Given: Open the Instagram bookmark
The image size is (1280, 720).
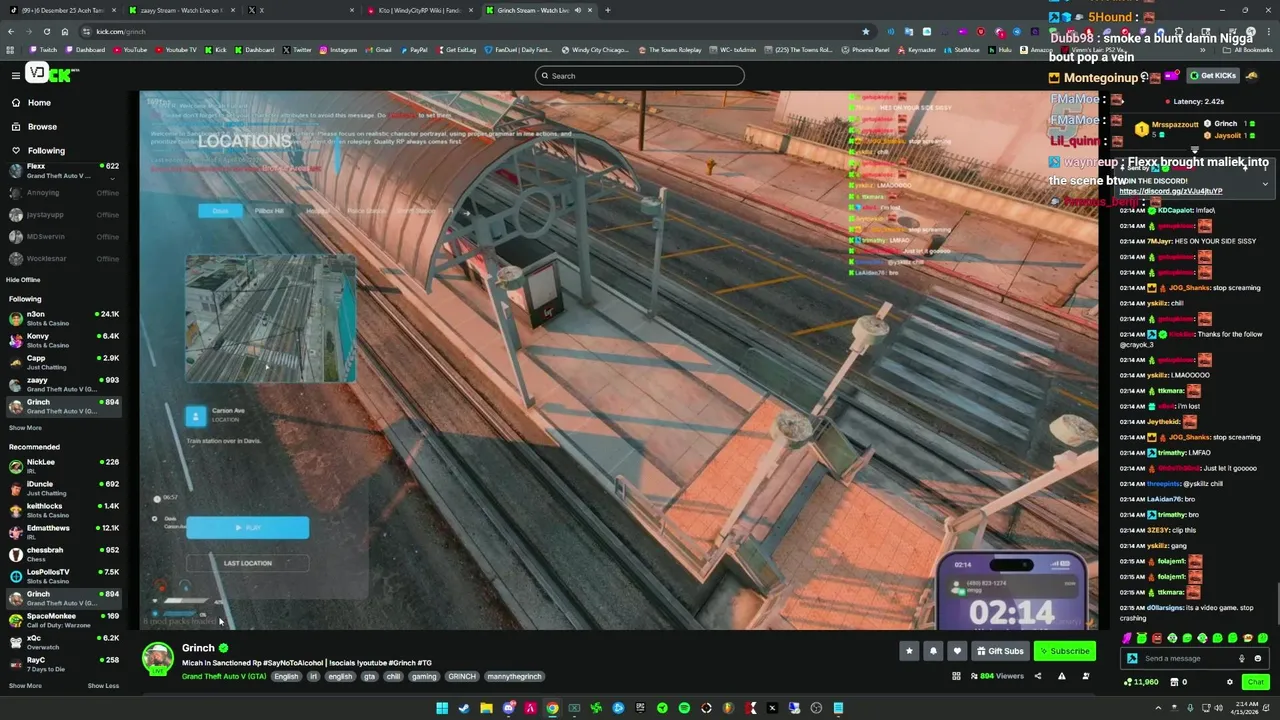Looking at the screenshot, I should tap(337, 50).
